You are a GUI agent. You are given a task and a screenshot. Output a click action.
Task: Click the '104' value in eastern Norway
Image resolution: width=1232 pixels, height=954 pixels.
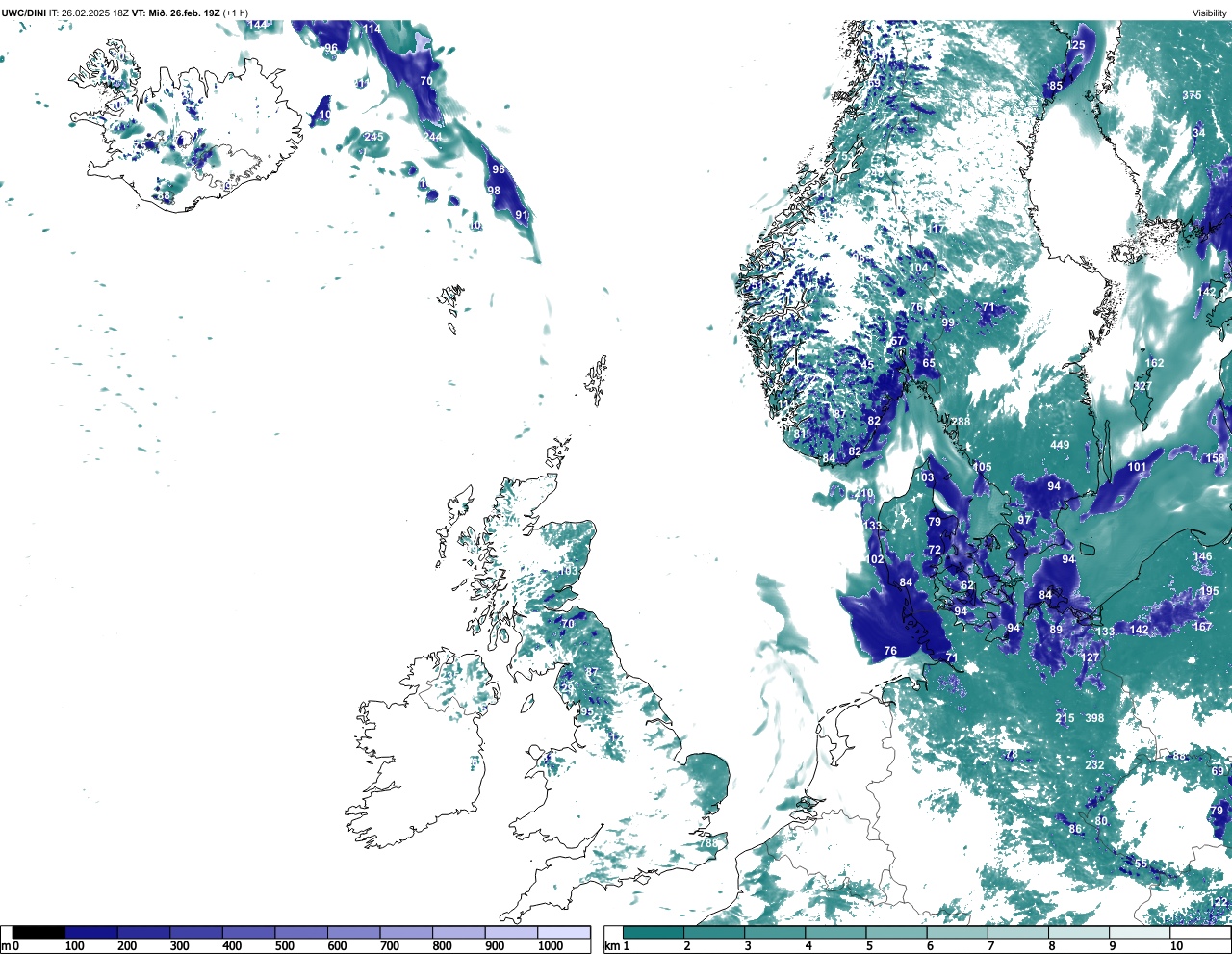(x=920, y=268)
